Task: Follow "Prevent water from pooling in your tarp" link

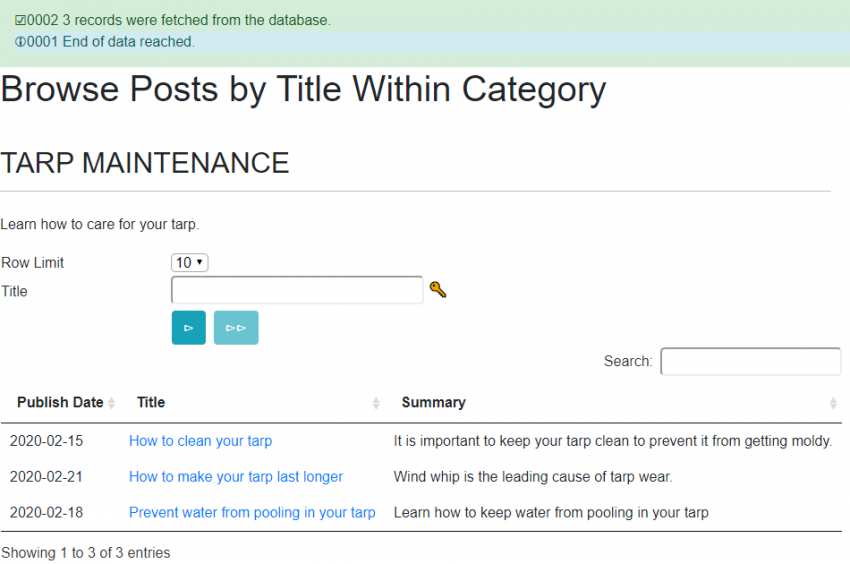Action: (252, 513)
